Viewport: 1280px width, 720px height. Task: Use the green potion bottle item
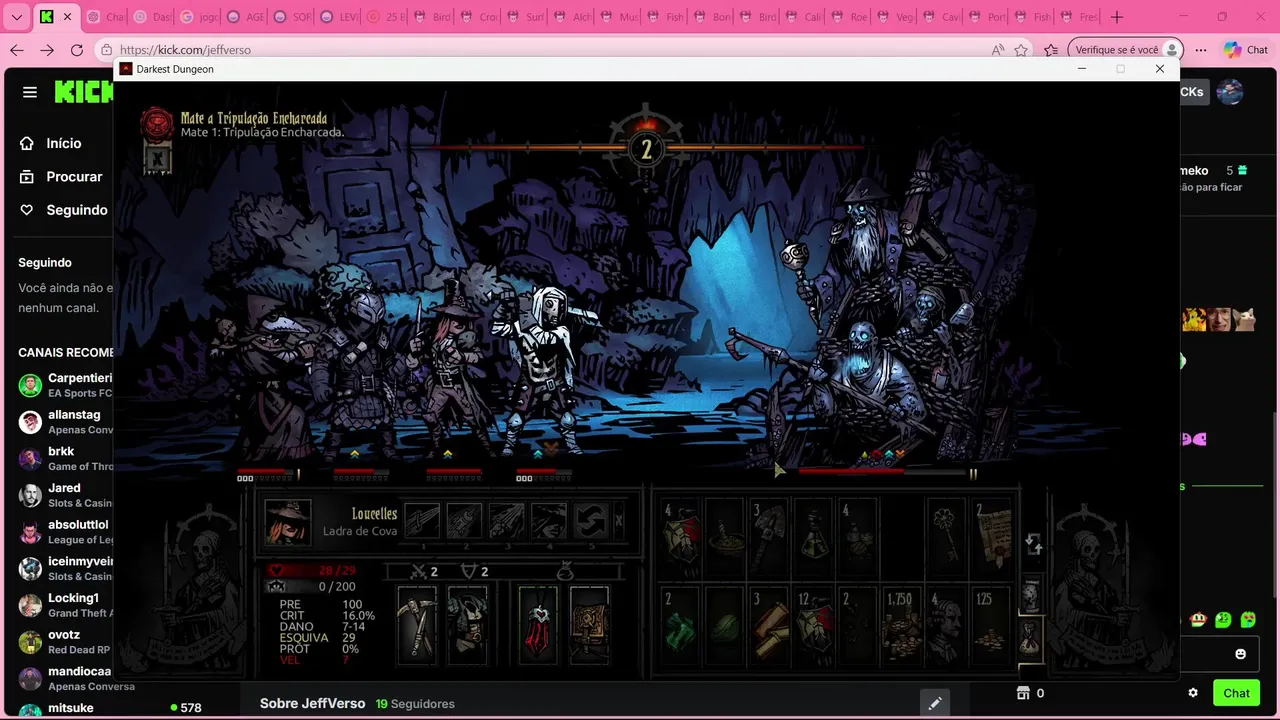click(x=814, y=535)
